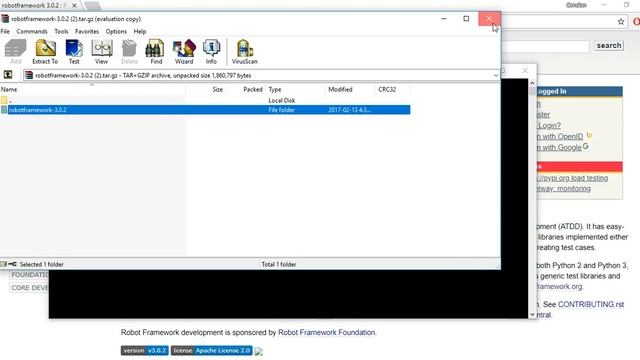640x360 pixels.
Task: Close the robotframework browser tab
Action: point(74,6)
